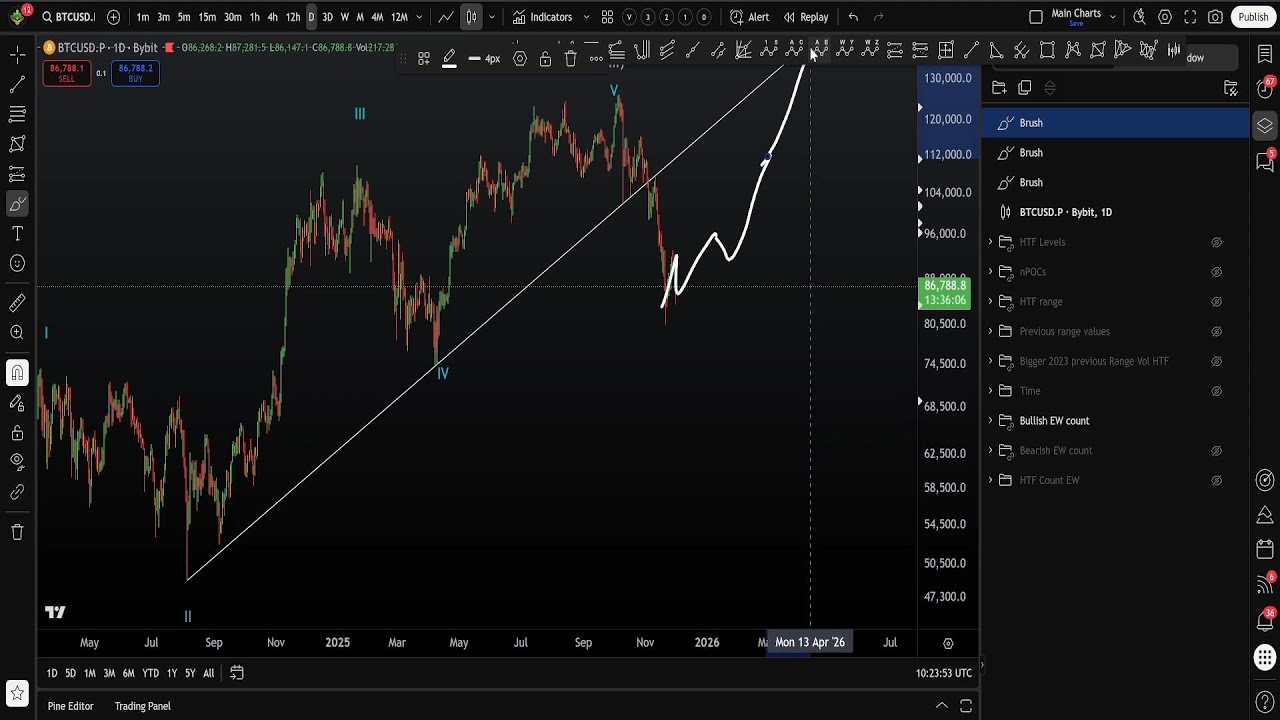1280x720 pixels.
Task: Expand the timeframe dropdown arrow
Action: pyautogui.click(x=419, y=17)
